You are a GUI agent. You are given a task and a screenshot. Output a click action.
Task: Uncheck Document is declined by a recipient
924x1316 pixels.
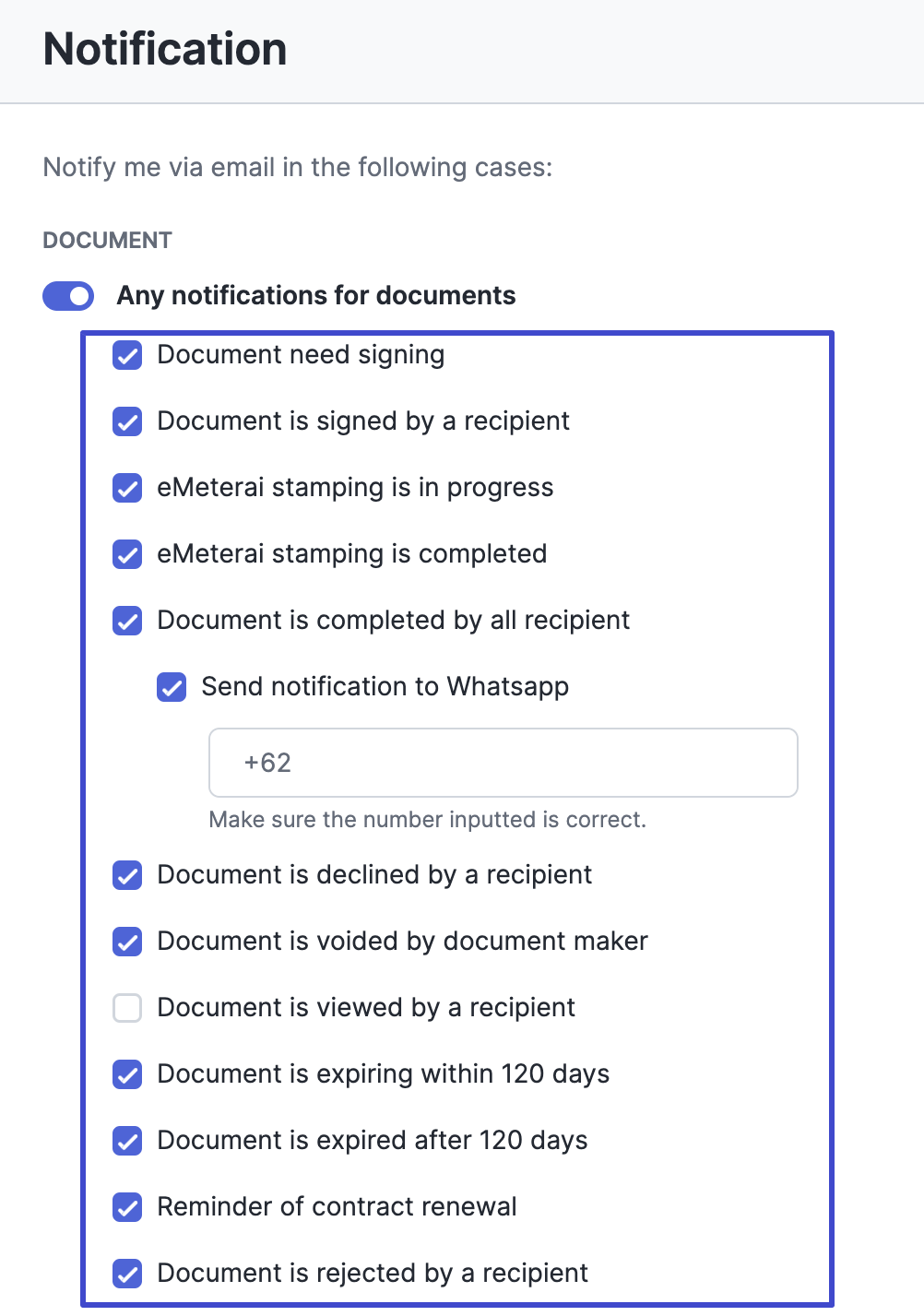(127, 875)
